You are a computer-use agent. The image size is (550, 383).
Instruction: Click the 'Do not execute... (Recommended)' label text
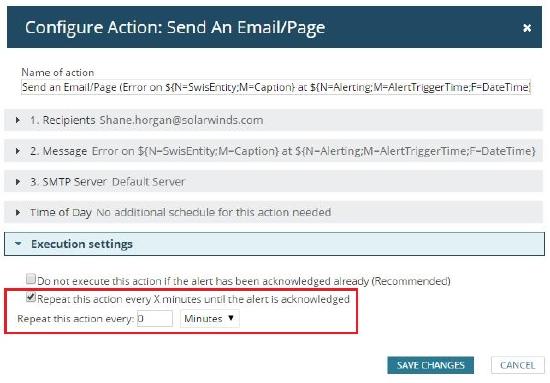click(244, 281)
